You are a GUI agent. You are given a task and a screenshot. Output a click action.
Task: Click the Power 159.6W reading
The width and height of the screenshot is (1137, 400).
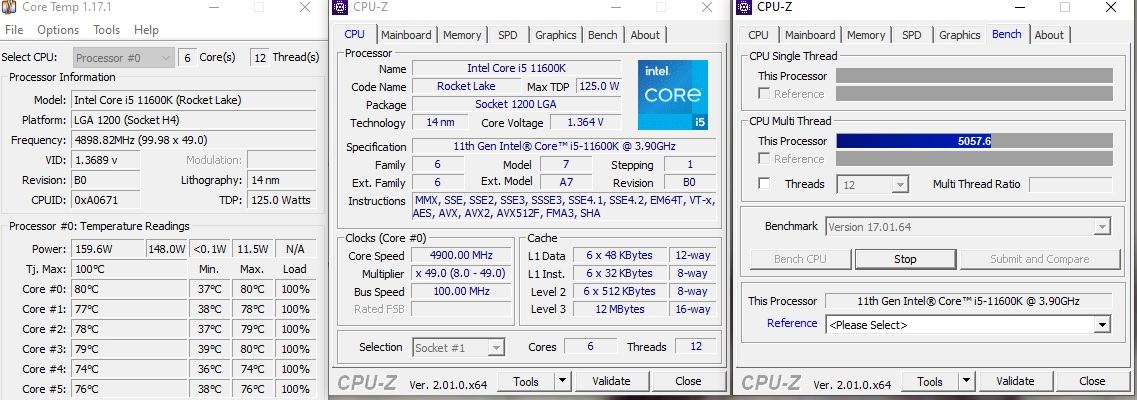107,249
